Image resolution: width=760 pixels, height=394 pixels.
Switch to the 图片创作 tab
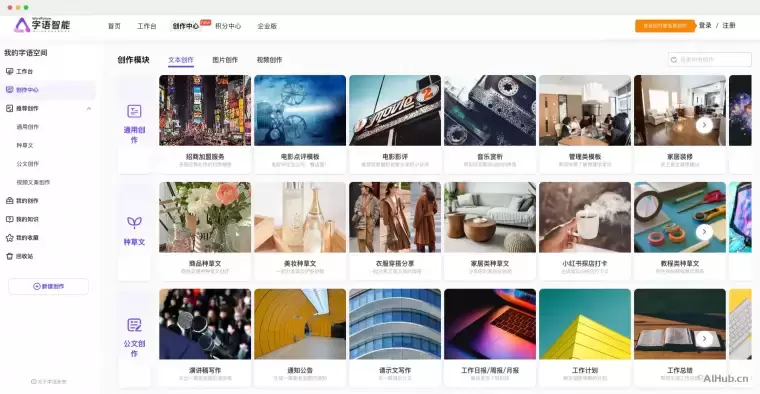coord(225,60)
